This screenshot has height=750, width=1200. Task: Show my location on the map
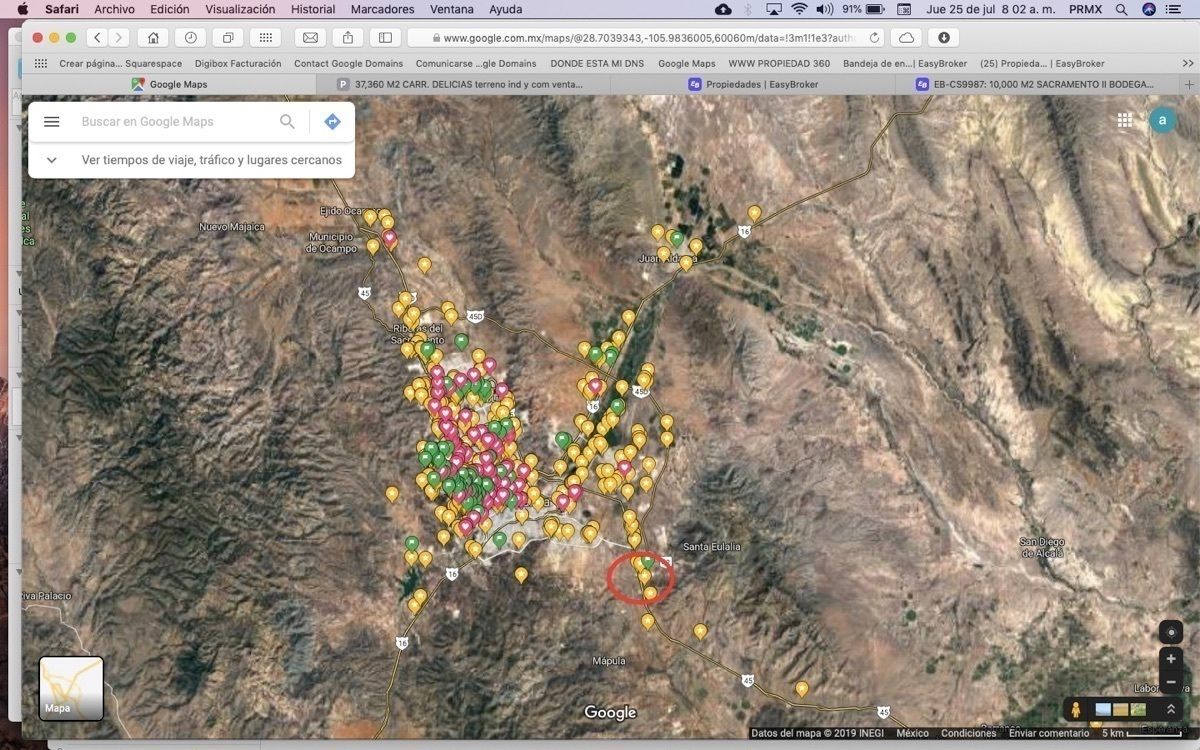pyautogui.click(x=1171, y=632)
